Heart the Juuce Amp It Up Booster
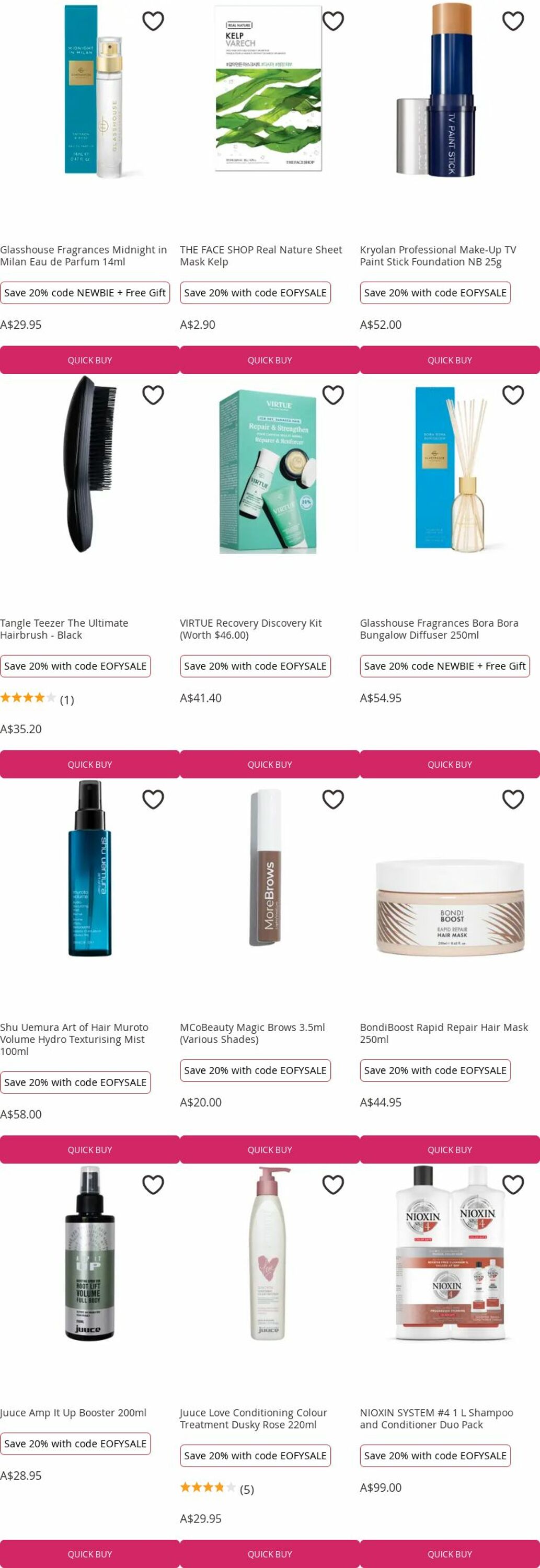This screenshot has width=540, height=1568. (153, 1184)
